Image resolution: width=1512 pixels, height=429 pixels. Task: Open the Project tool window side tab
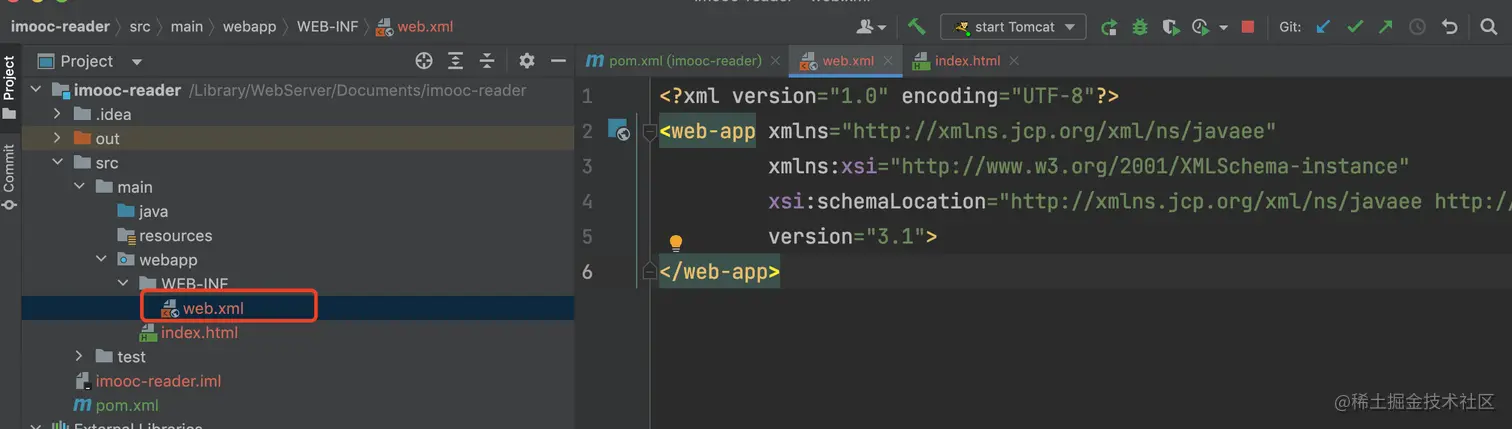[x=9, y=86]
